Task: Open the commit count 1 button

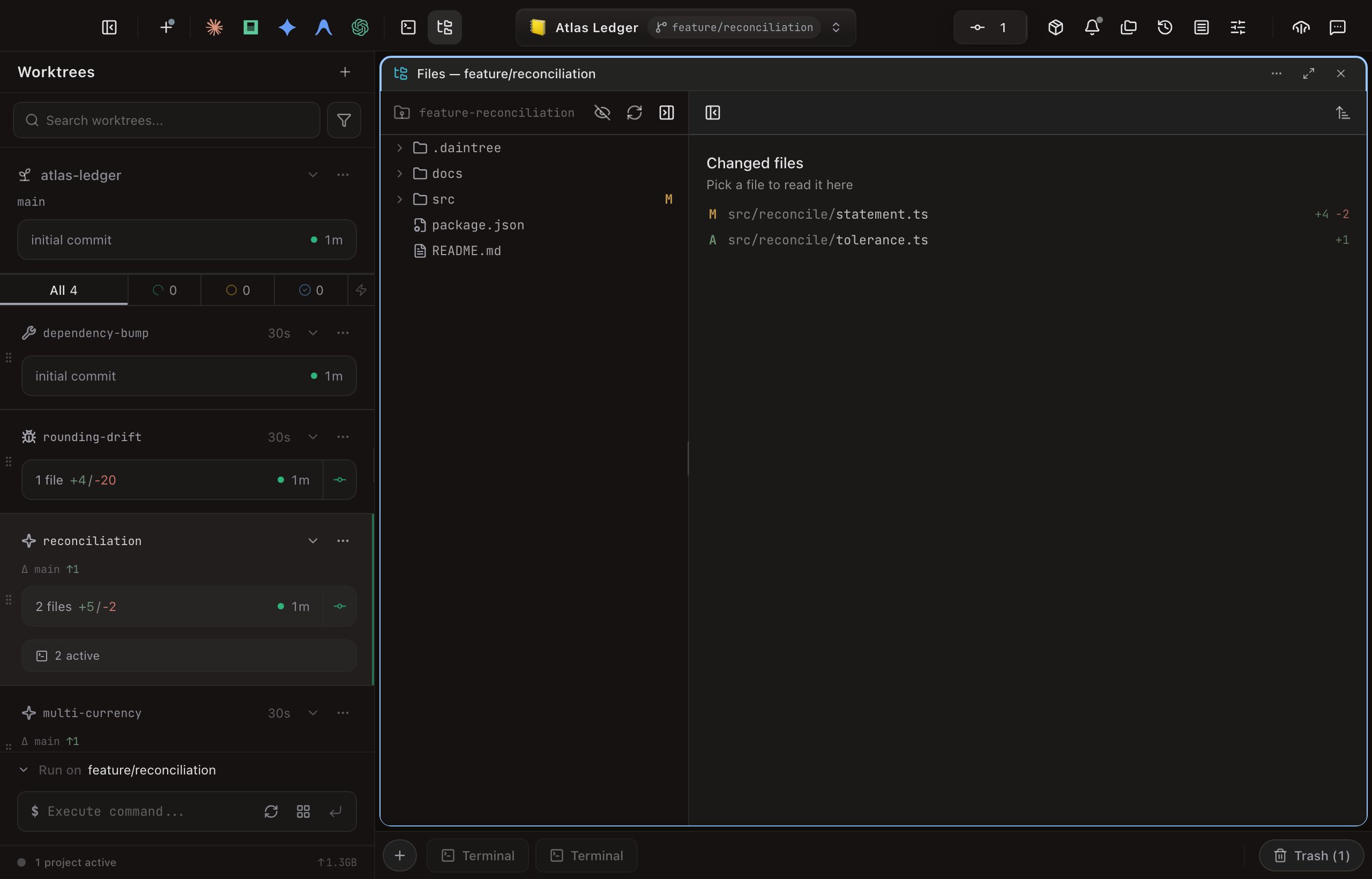Action: point(990,27)
